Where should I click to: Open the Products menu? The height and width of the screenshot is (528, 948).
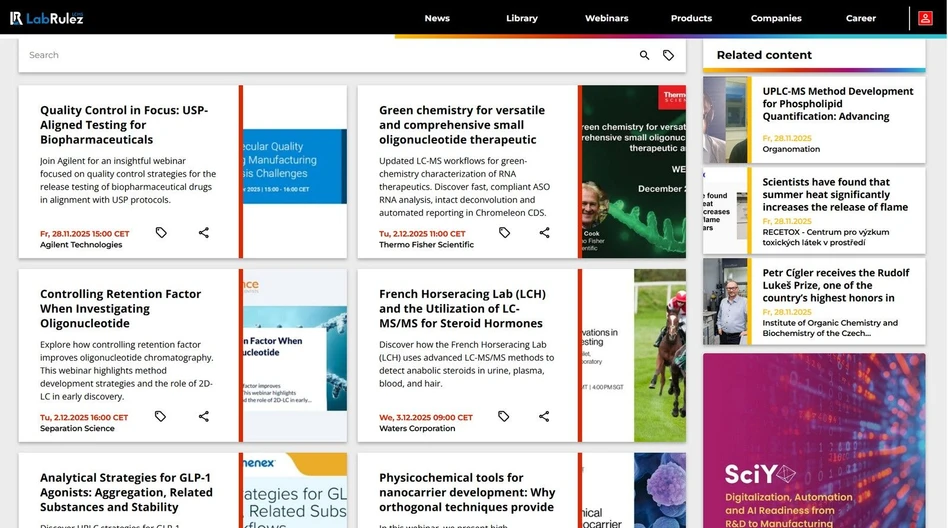(691, 18)
